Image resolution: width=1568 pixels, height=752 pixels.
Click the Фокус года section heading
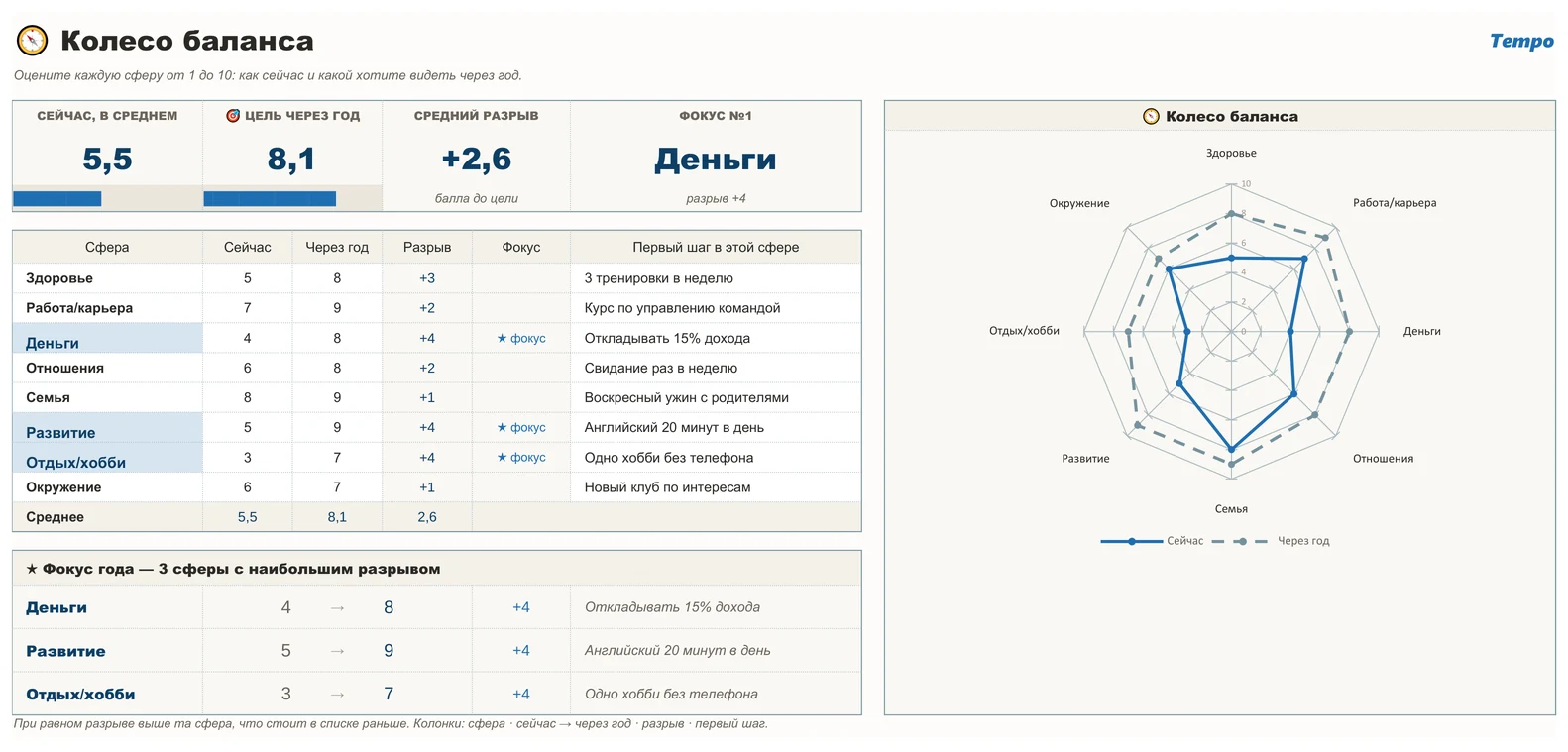[x=233, y=569]
